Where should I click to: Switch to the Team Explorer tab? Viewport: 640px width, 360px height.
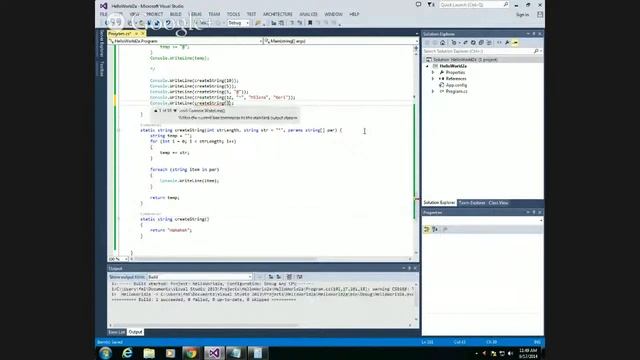(472, 203)
